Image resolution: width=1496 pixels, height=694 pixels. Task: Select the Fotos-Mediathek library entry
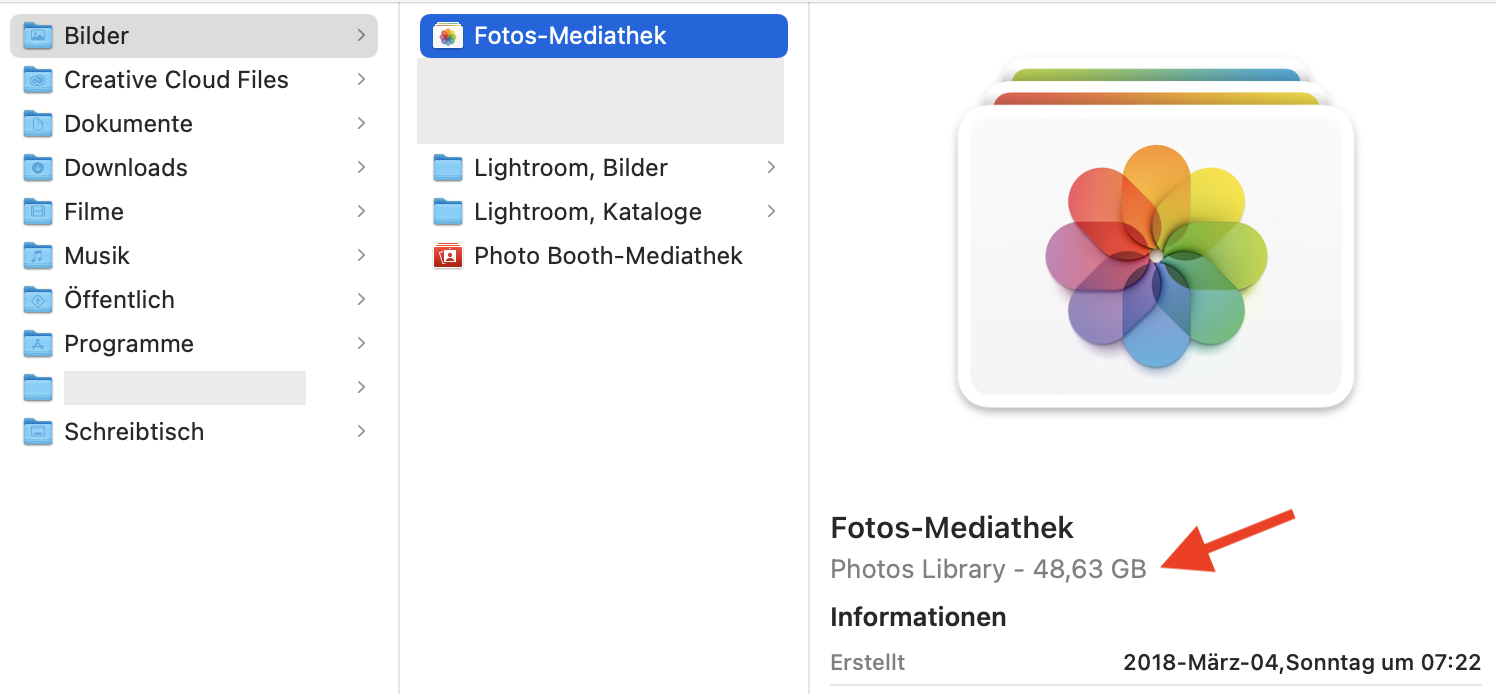pos(570,36)
